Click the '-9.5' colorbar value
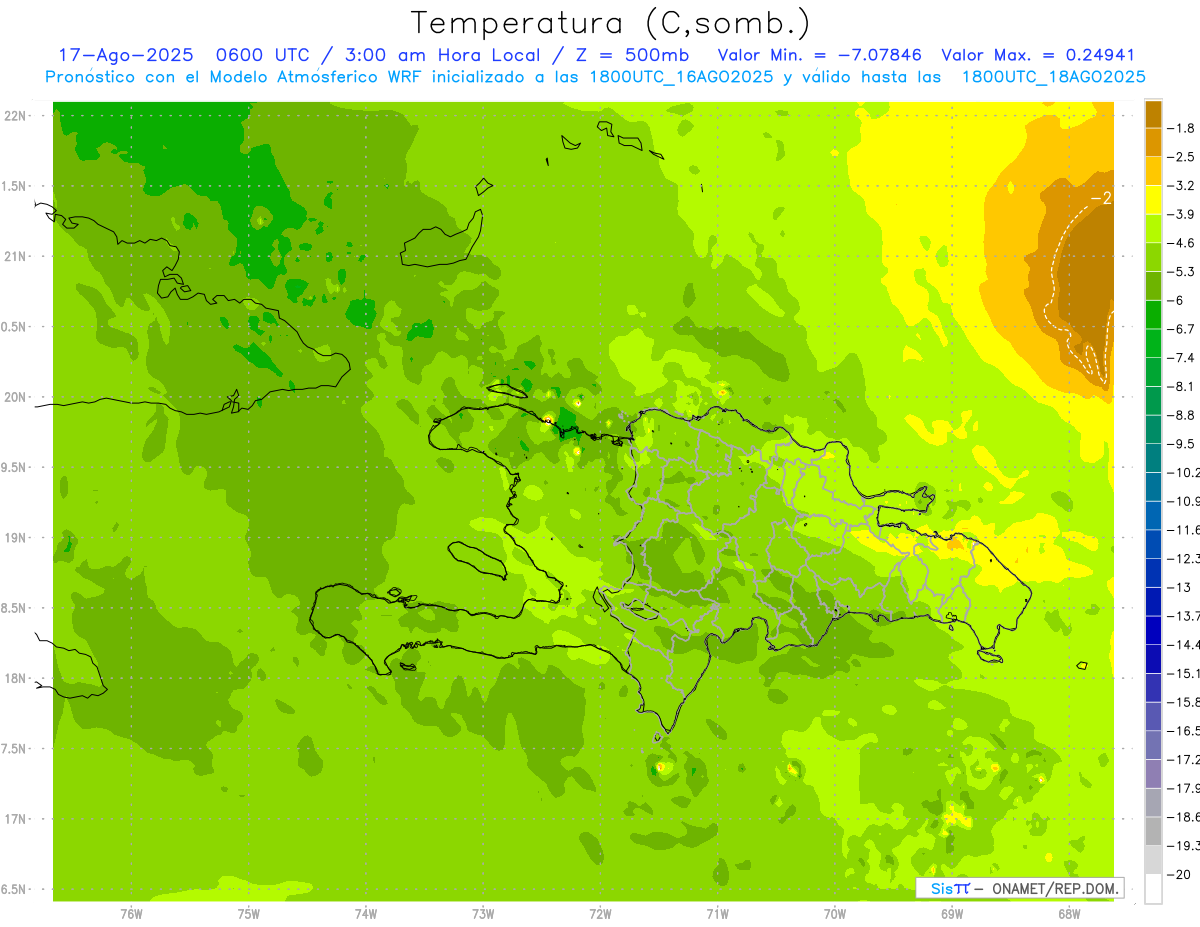 [1182, 443]
